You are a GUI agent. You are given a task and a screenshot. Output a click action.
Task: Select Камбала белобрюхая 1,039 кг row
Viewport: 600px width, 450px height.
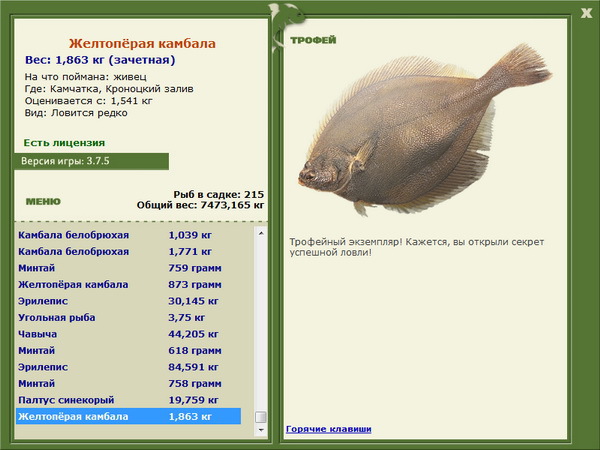point(129,235)
